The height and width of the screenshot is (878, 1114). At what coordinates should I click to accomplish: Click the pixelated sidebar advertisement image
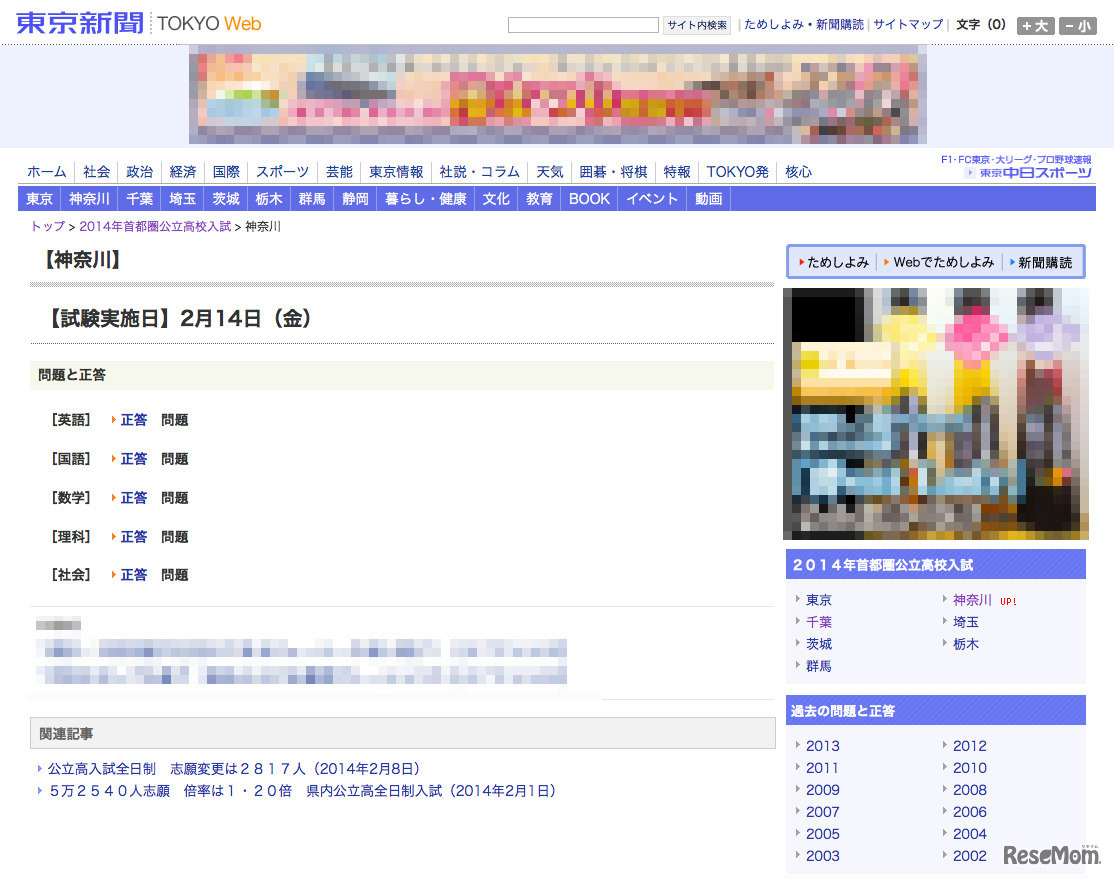click(936, 413)
